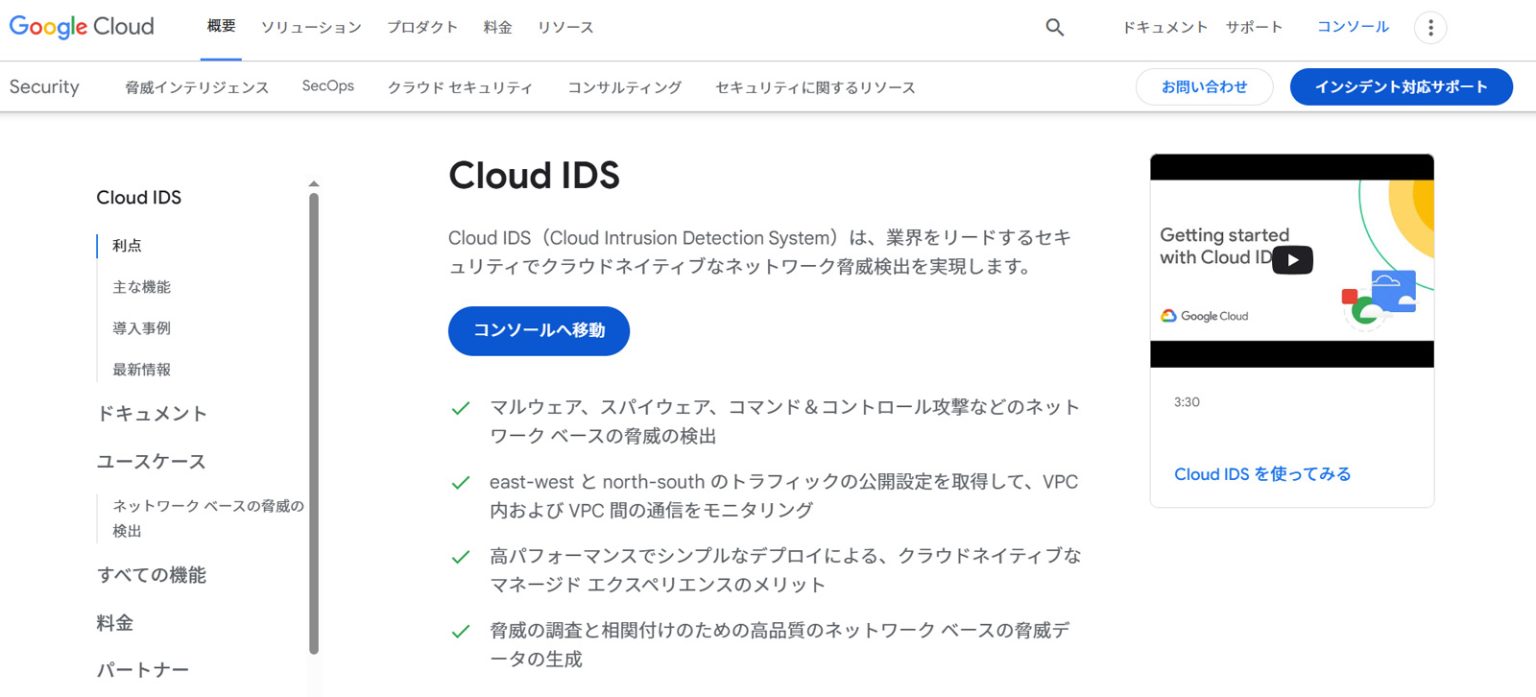Open the ソリューション menu
Viewport: 1536px width, 697px height.
point(311,28)
